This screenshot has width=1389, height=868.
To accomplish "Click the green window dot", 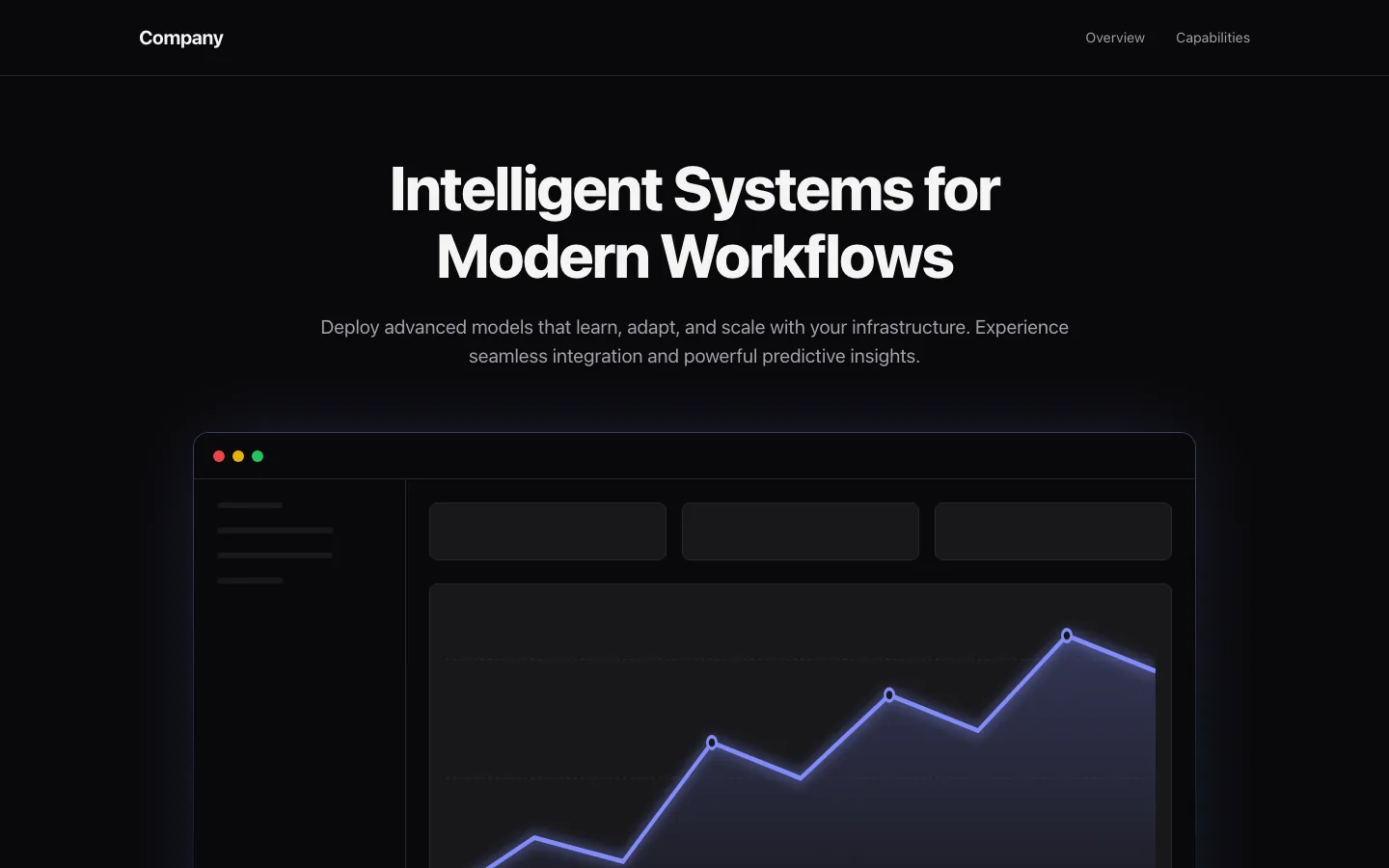I will coord(258,456).
